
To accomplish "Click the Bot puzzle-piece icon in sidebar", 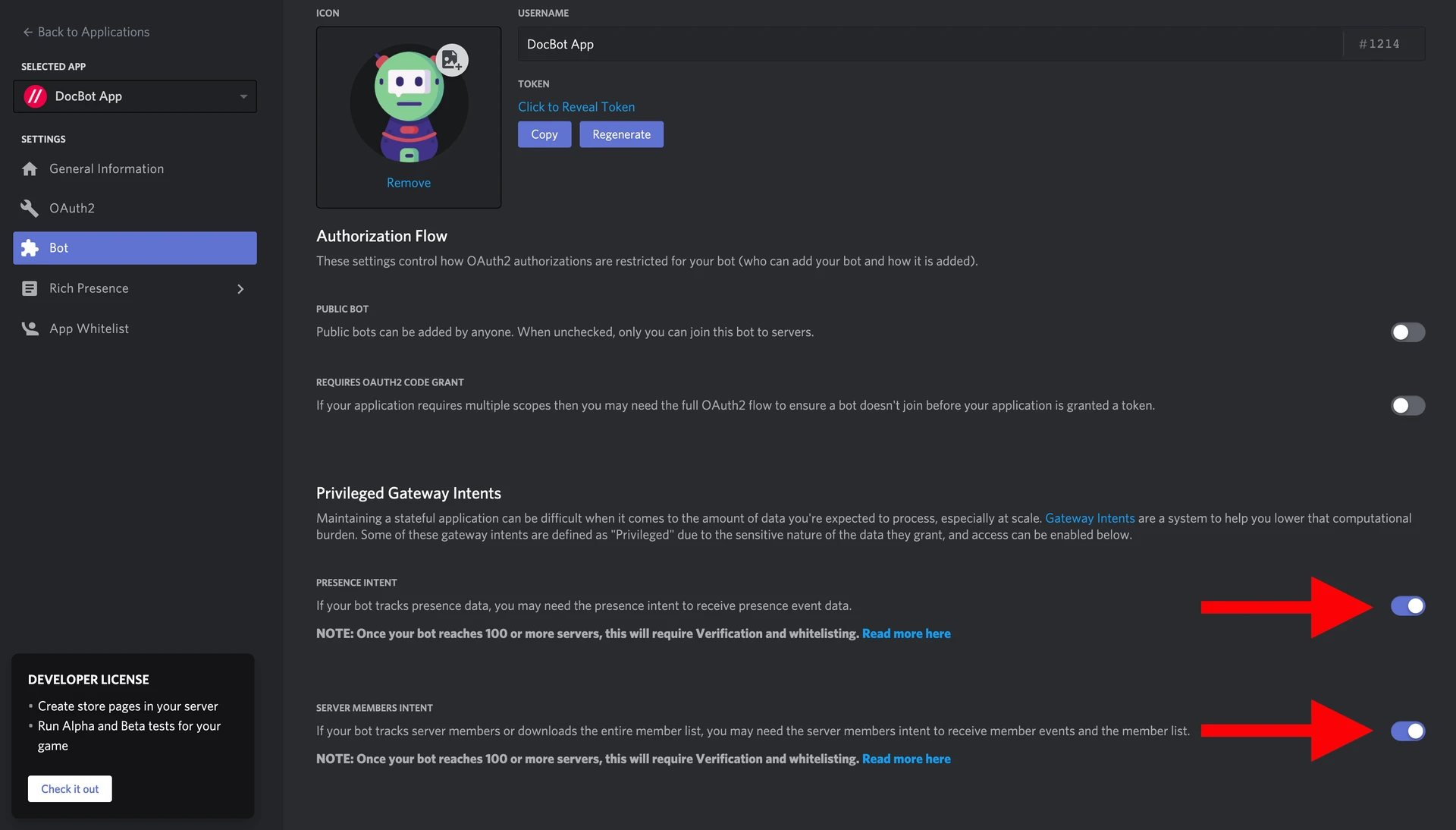I will 29,248.
